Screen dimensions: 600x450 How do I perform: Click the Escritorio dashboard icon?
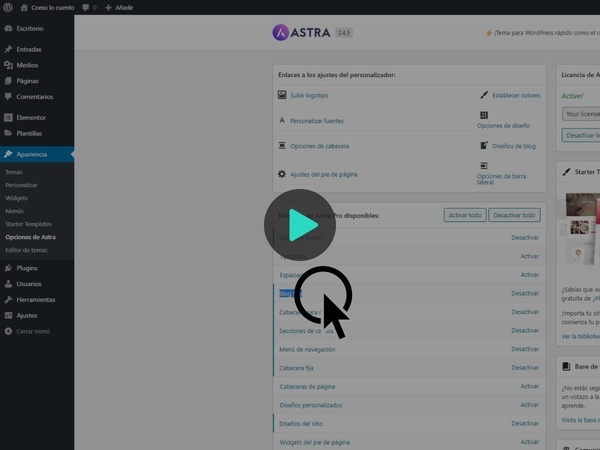(x=8, y=28)
